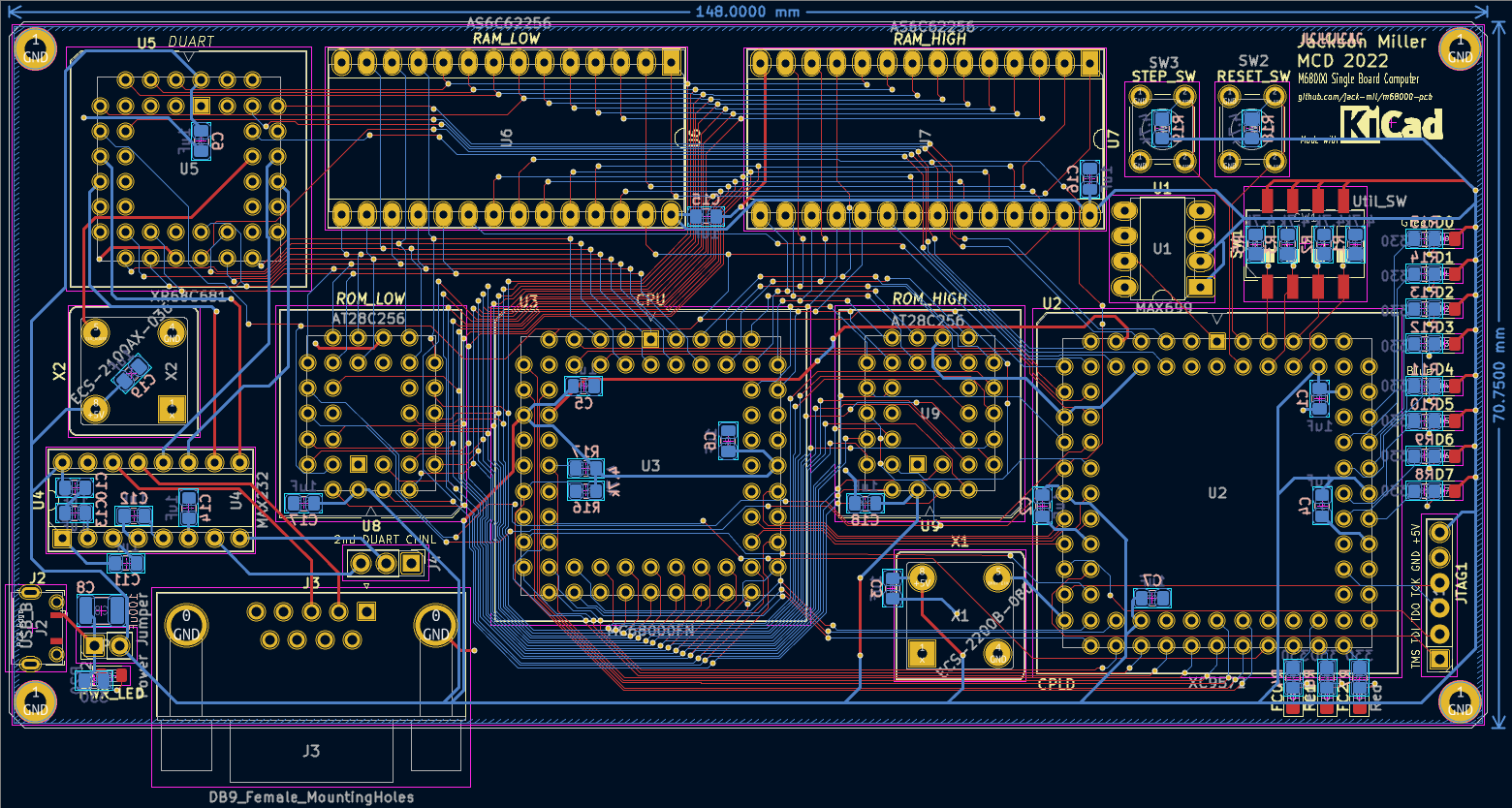Select the left GND pad of DB9 connector

pos(185,626)
